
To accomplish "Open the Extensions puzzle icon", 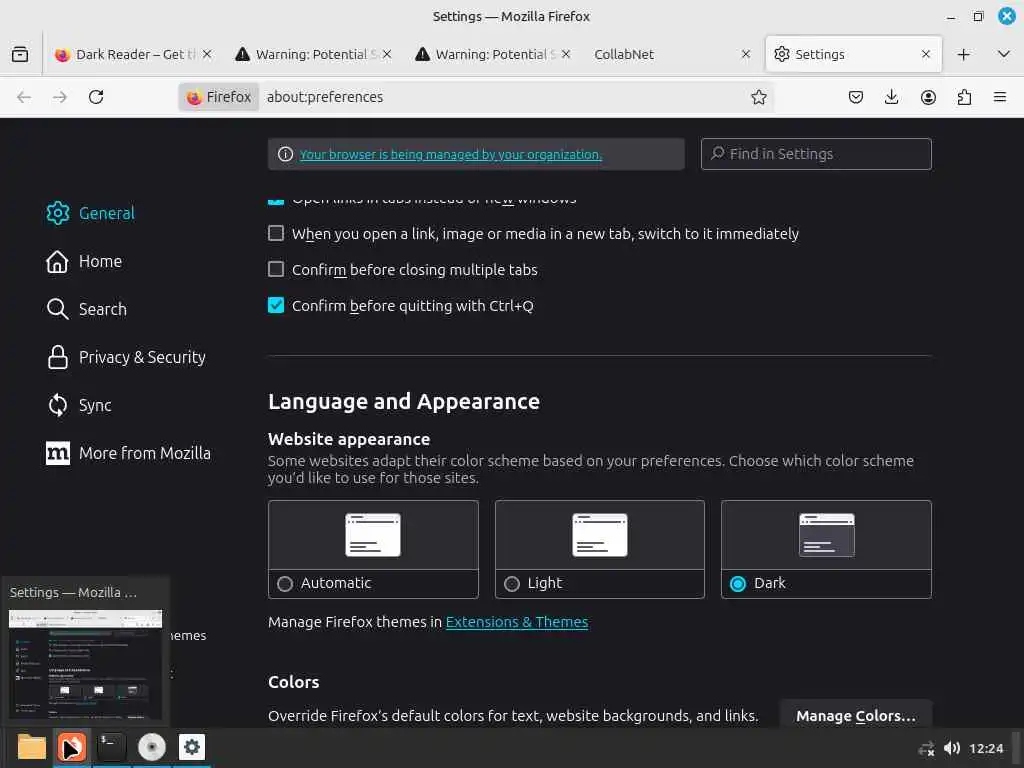I will click(x=964, y=97).
